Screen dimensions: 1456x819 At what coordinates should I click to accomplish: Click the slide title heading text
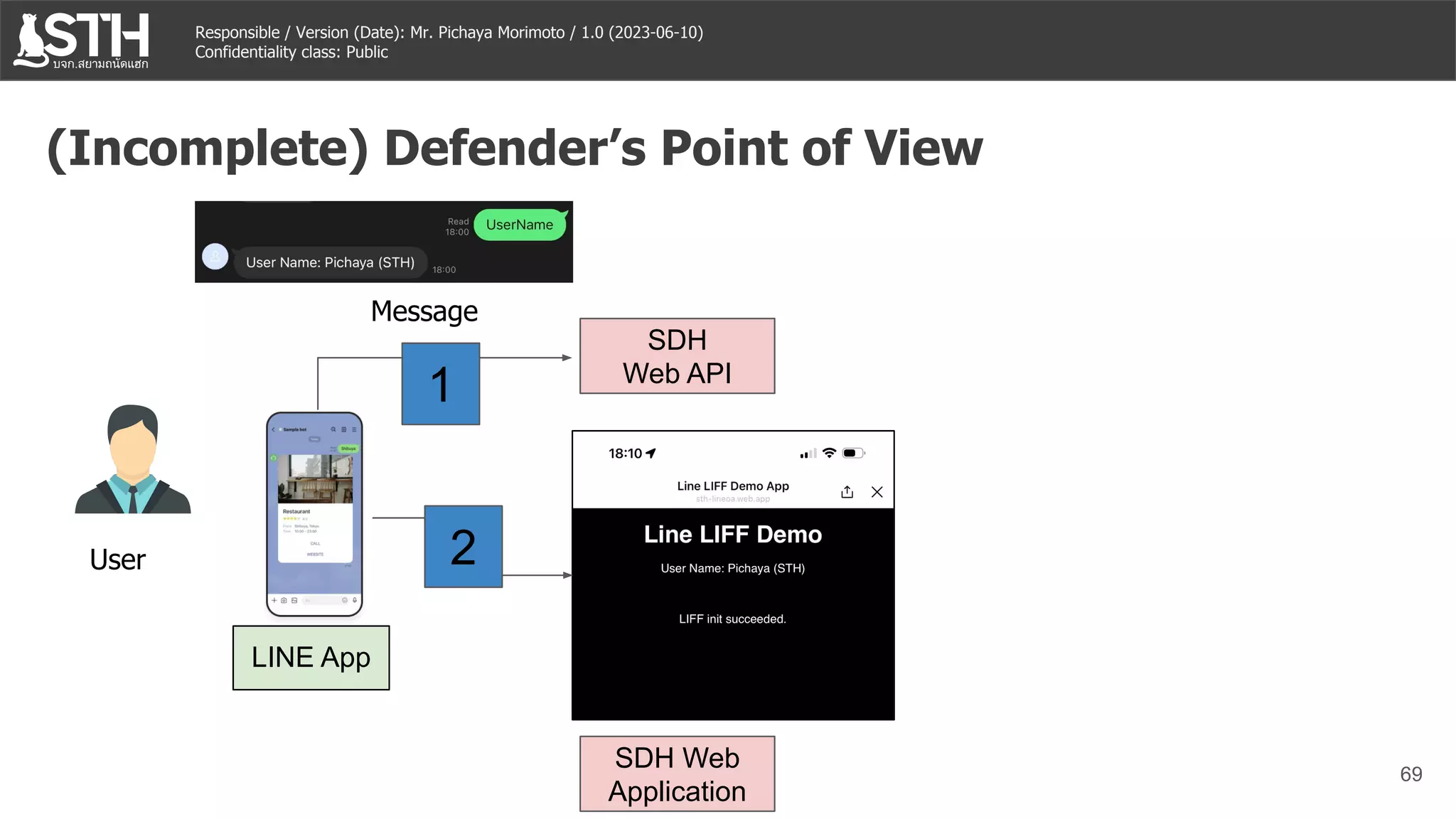click(x=515, y=149)
